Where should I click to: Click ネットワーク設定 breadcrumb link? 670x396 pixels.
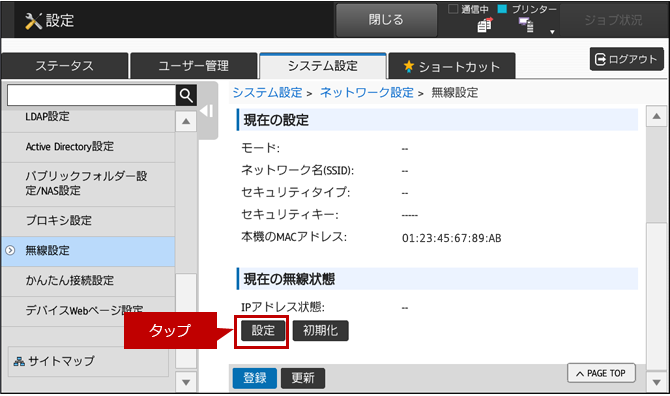(367, 92)
